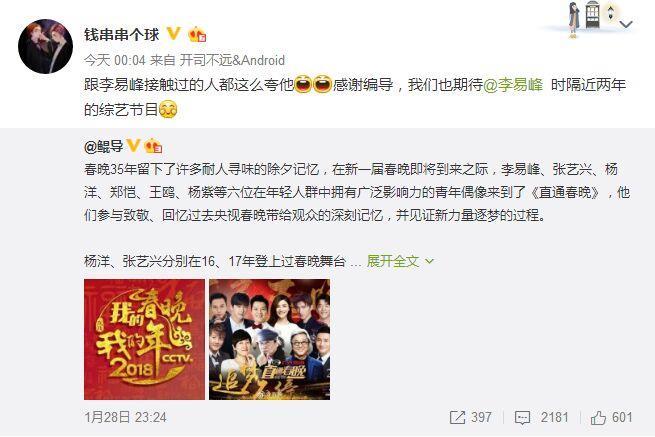Viewport: 655px width, 437px height.
Task: Click the membership crown badge next to 钱串串个球
Action: click(197, 34)
